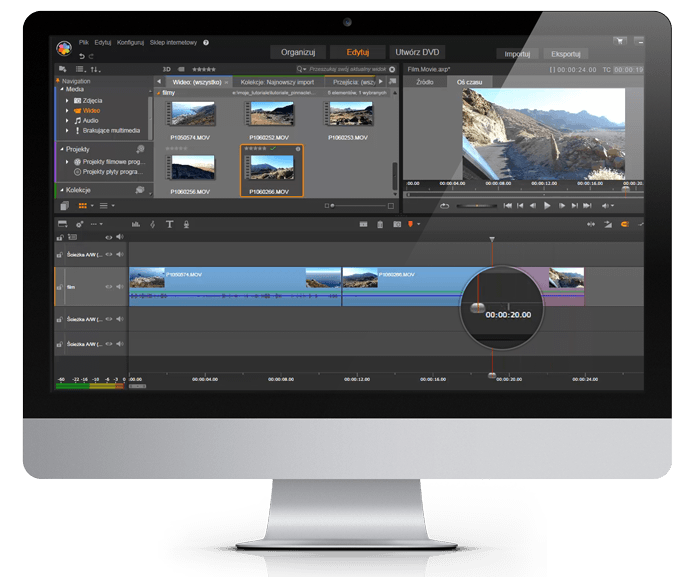
Task: Click the Organizuj button
Action: click(x=298, y=52)
